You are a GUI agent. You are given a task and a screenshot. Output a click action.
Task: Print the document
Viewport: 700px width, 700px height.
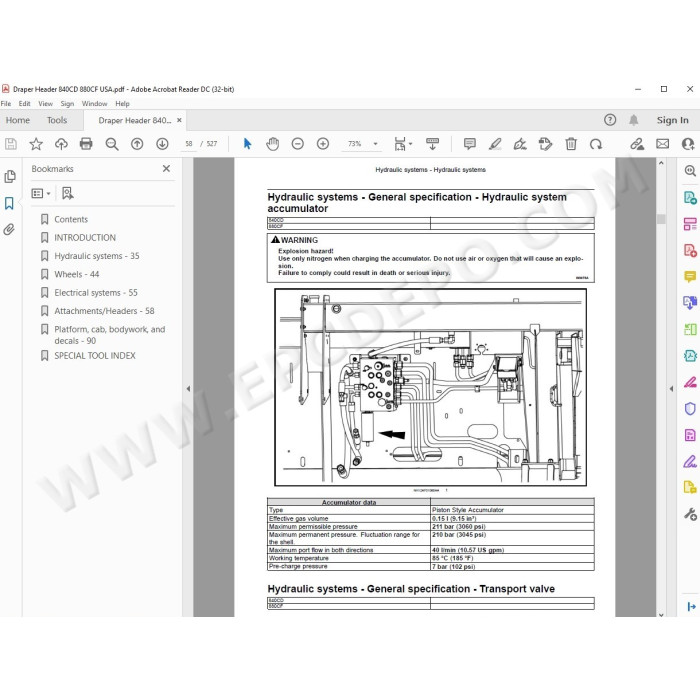pyautogui.click(x=86, y=144)
